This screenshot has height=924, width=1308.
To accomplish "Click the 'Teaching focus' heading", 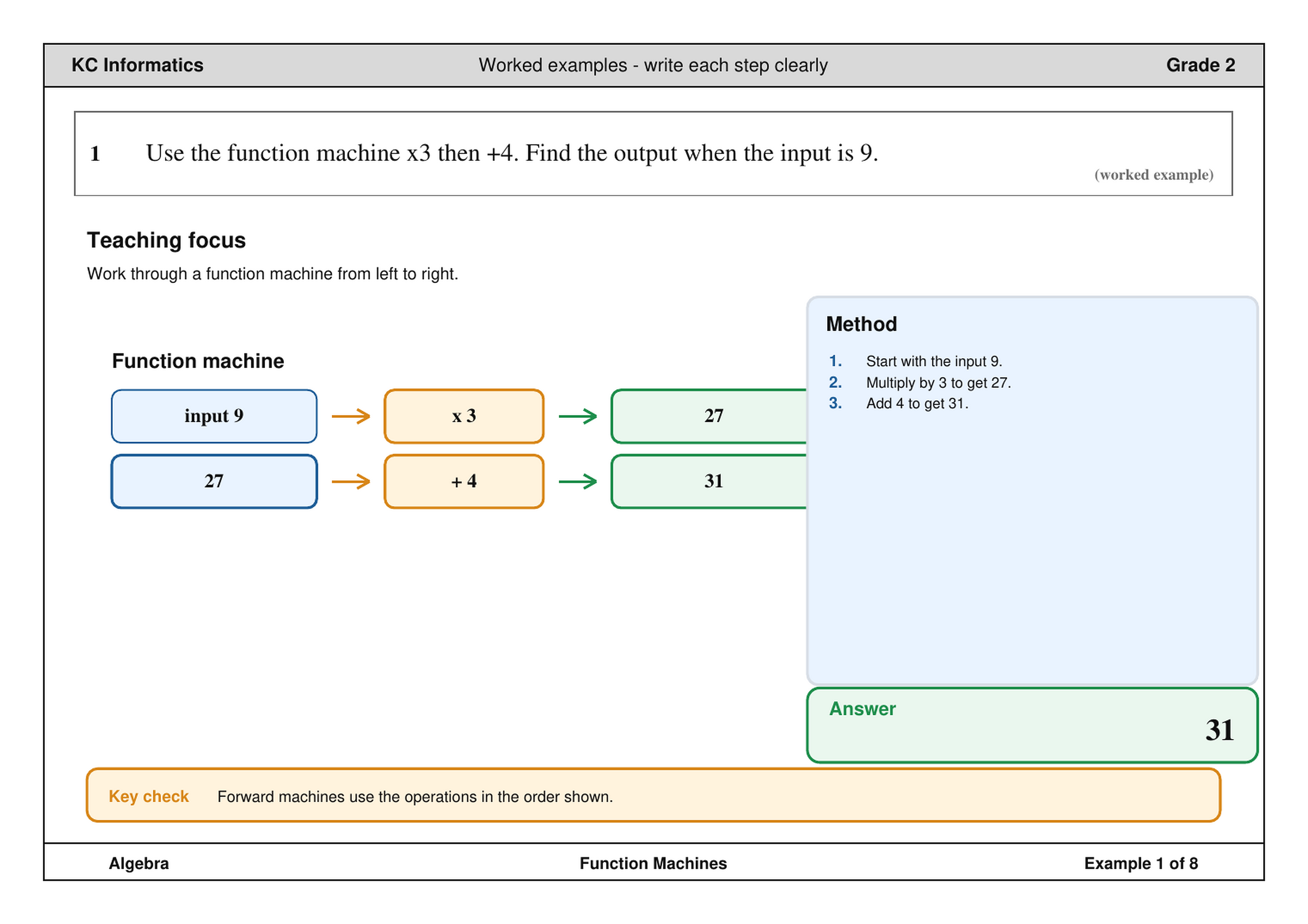I will pos(166,240).
